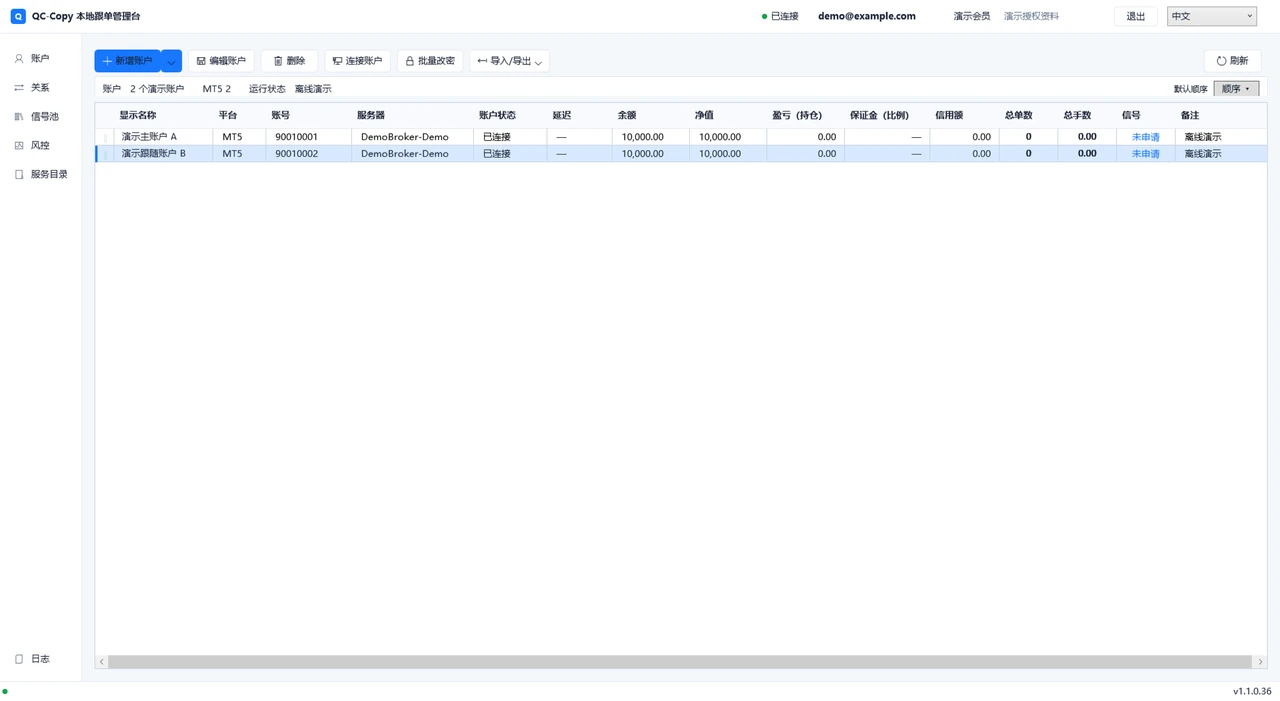This screenshot has height=701, width=1280.
Task: Go to the 账户 sidebar section
Action: tap(40, 59)
